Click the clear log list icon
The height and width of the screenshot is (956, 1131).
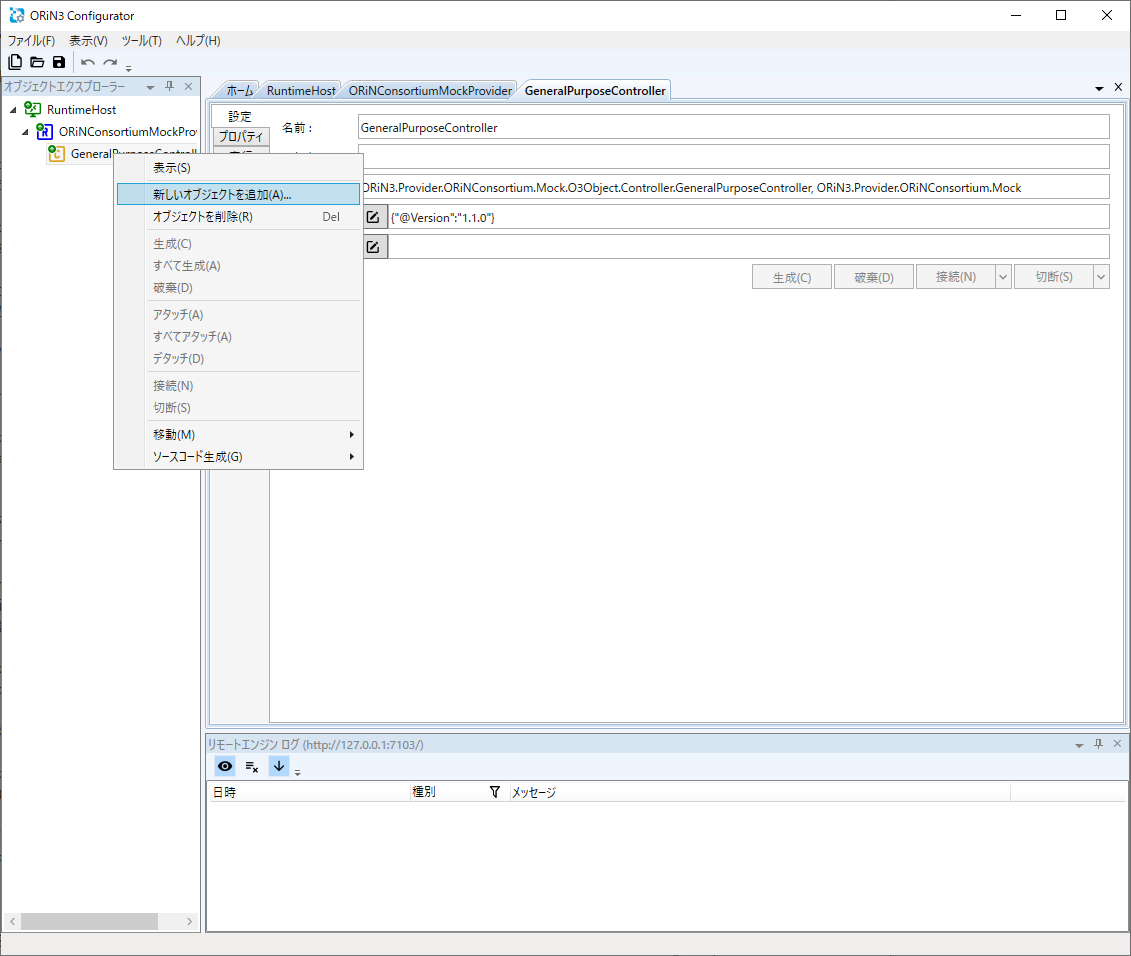(252, 766)
